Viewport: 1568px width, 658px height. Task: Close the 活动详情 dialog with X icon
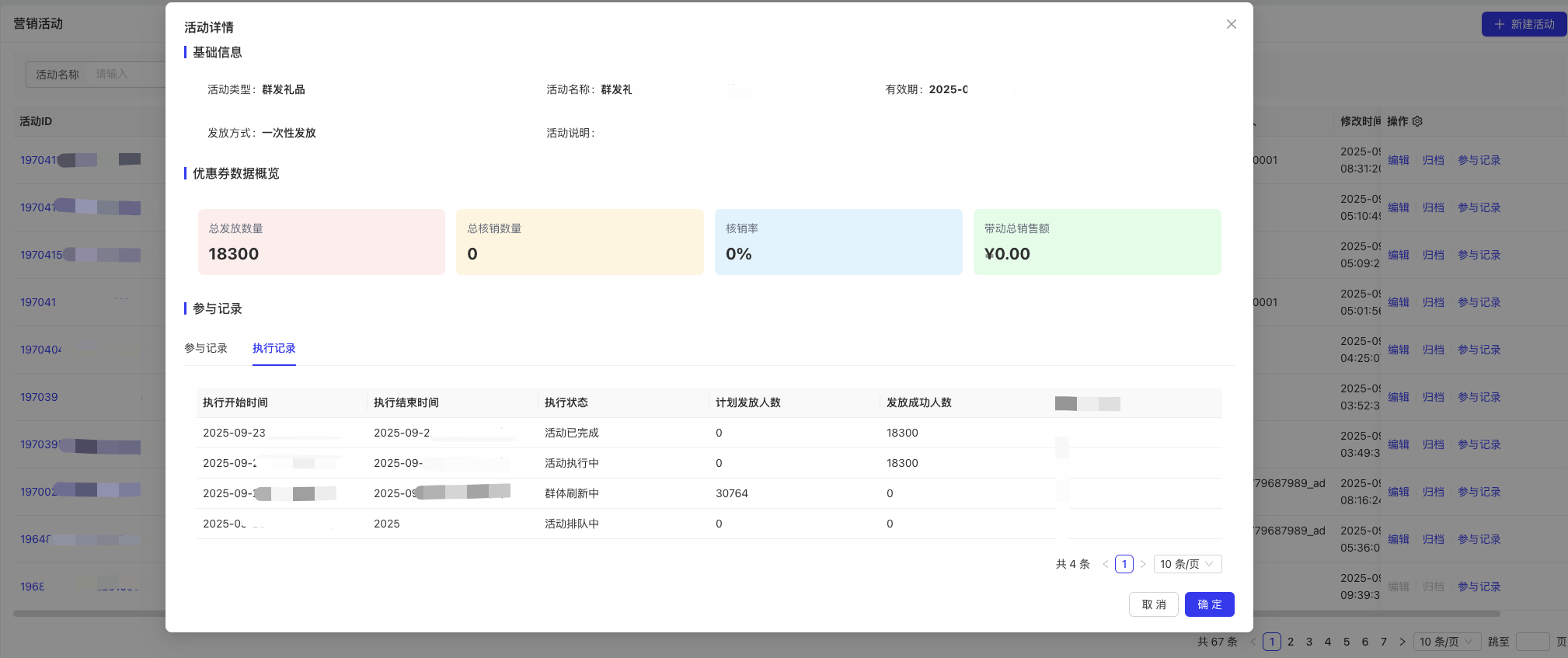coord(1231,24)
